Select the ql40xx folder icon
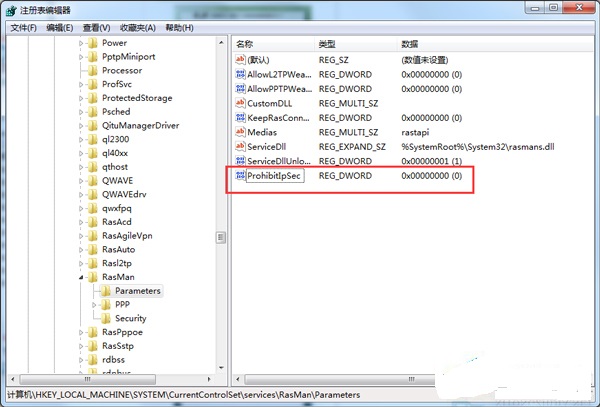600x407 pixels. (x=93, y=153)
